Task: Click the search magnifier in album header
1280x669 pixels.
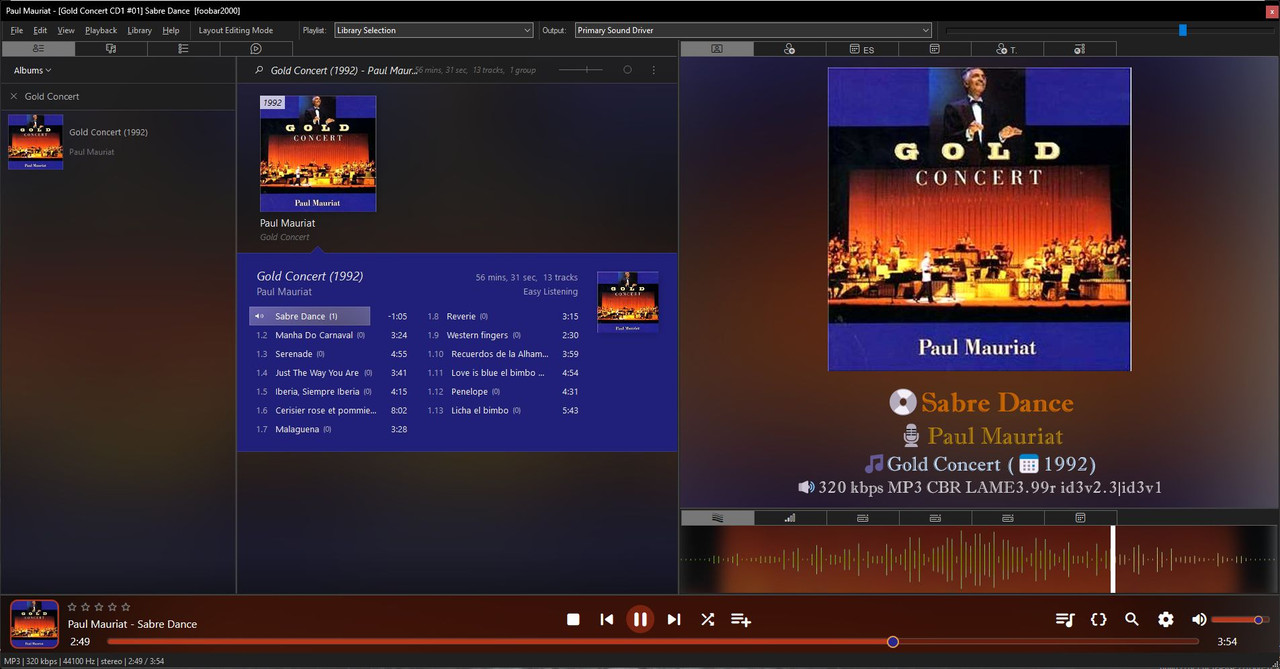Action: 259,70
